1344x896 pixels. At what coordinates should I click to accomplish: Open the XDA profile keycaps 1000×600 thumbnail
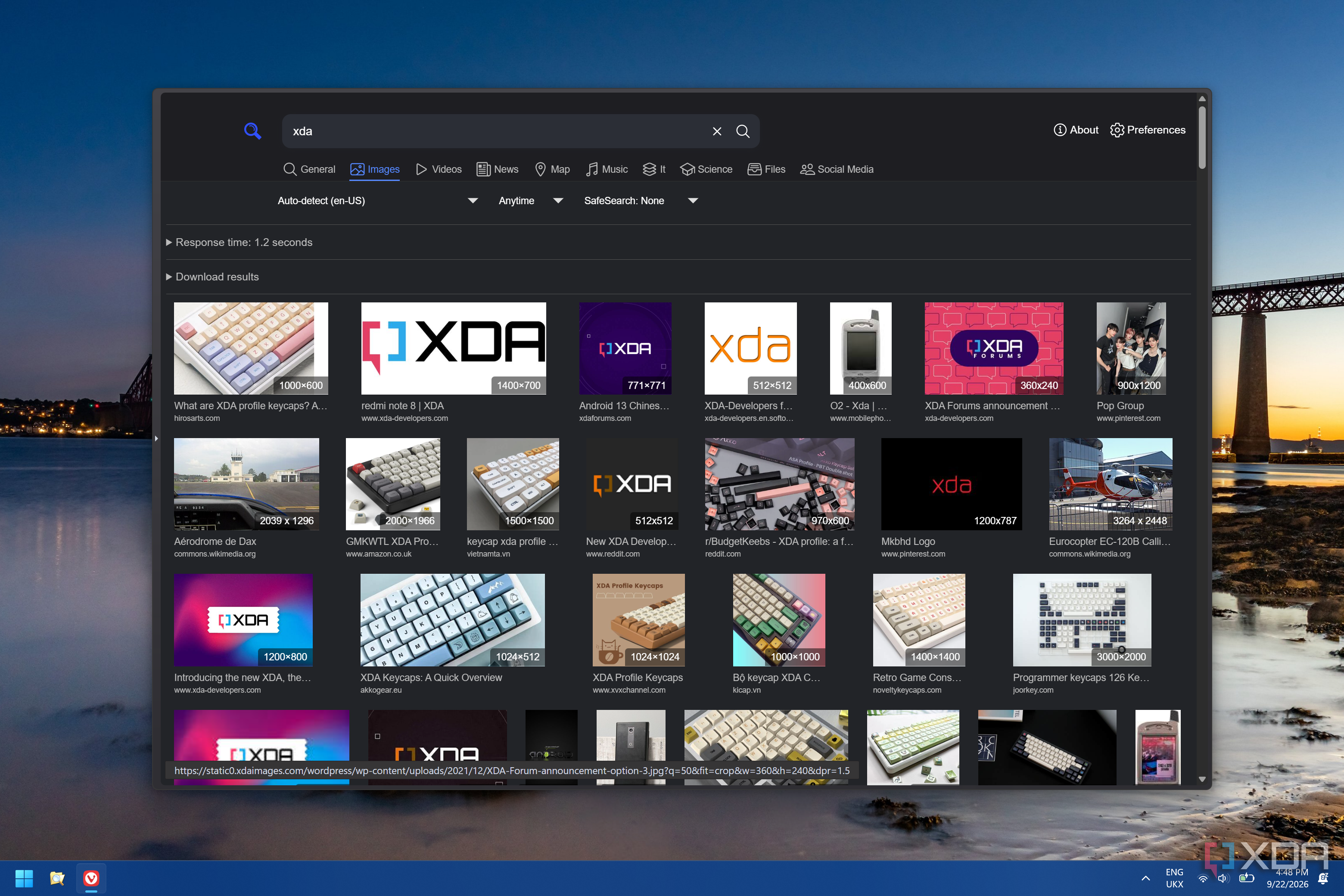[x=251, y=348]
